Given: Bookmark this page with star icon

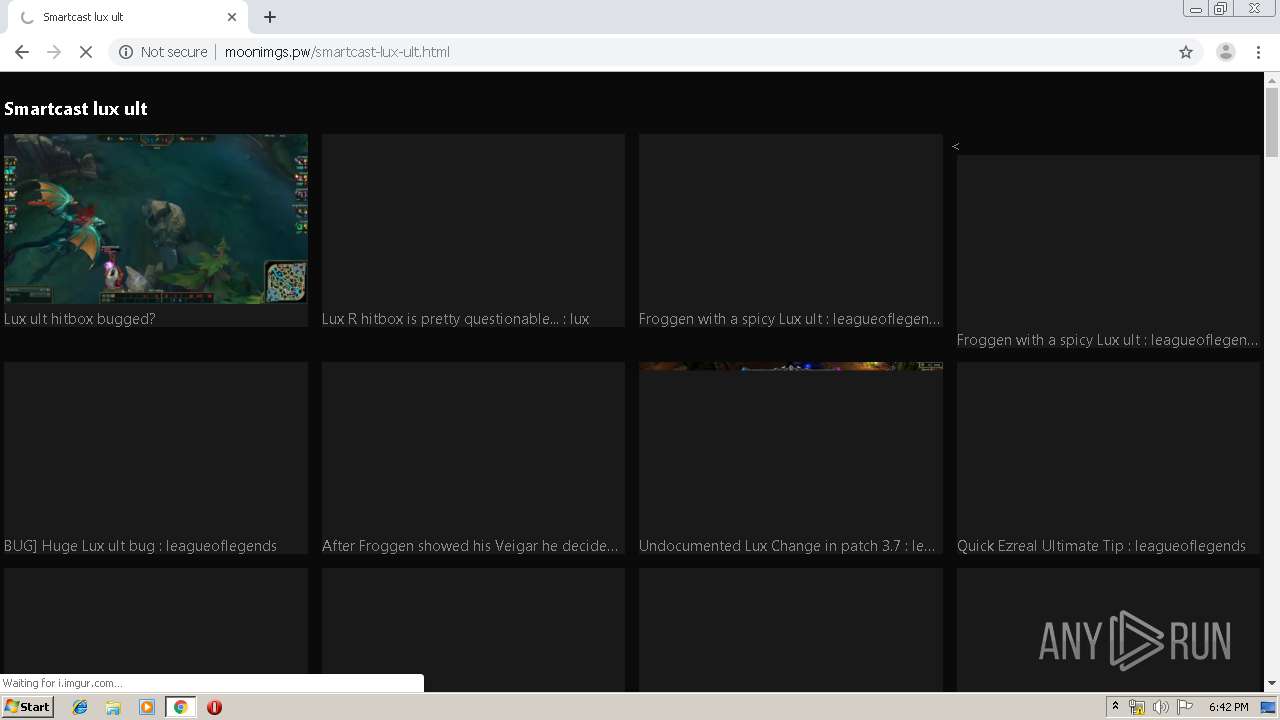Looking at the screenshot, I should [1186, 52].
